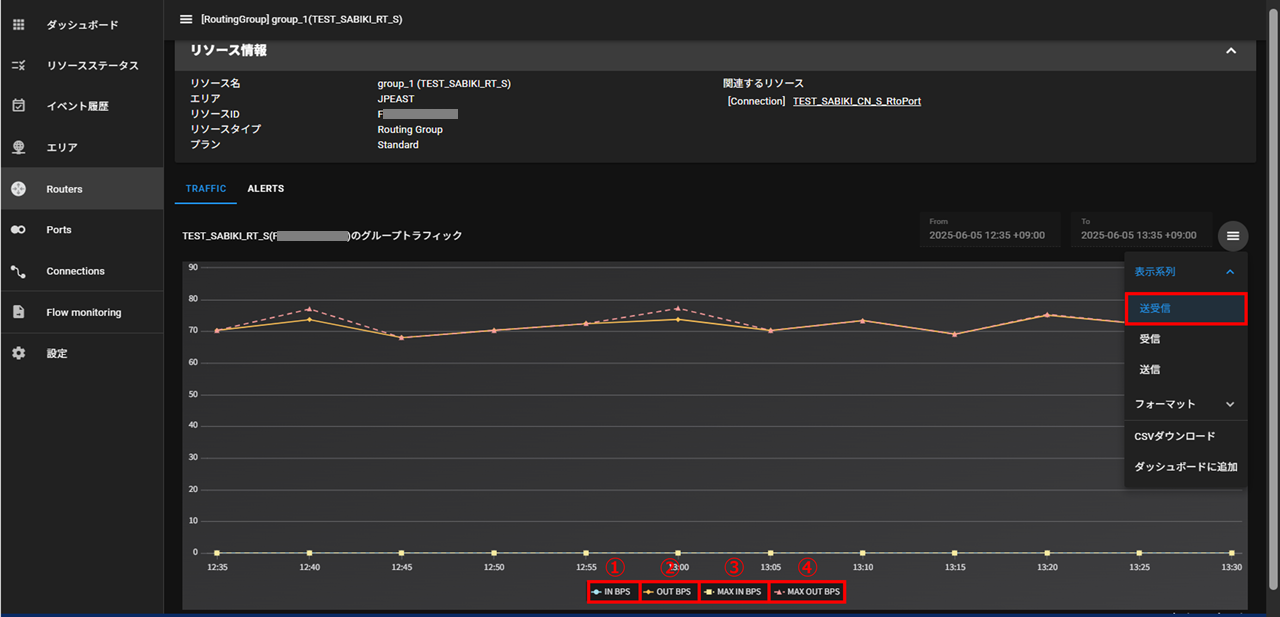Click CSVダウンロード in the chart menu

point(1175,436)
